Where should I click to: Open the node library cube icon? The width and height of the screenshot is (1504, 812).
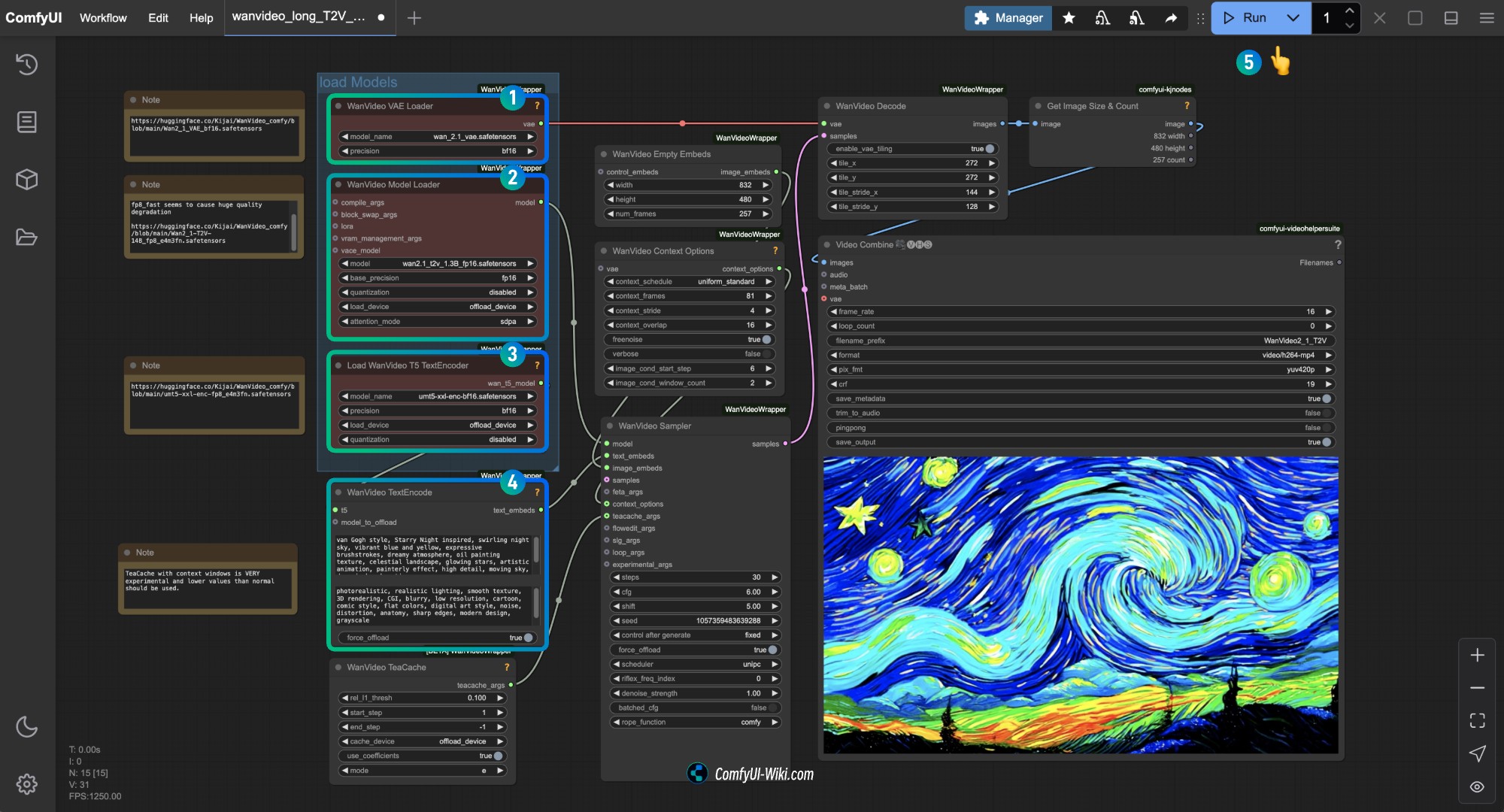[x=27, y=180]
